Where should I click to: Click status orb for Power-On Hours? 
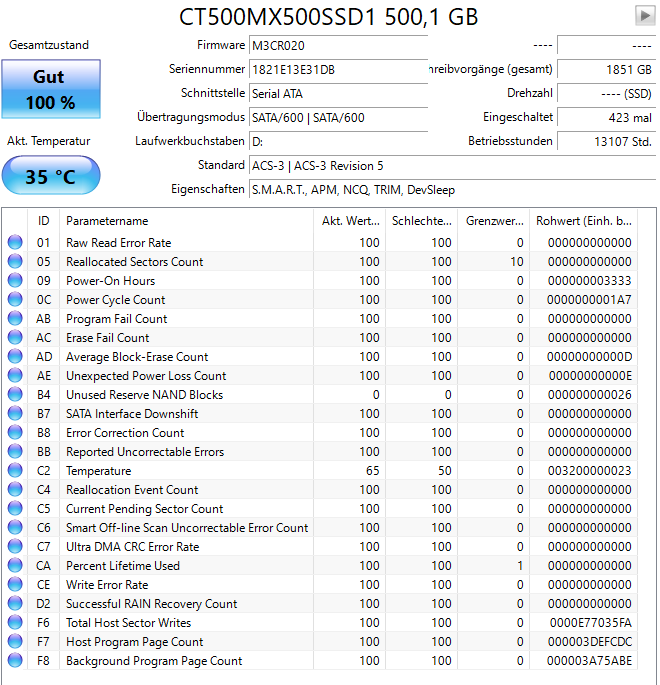click(15, 280)
